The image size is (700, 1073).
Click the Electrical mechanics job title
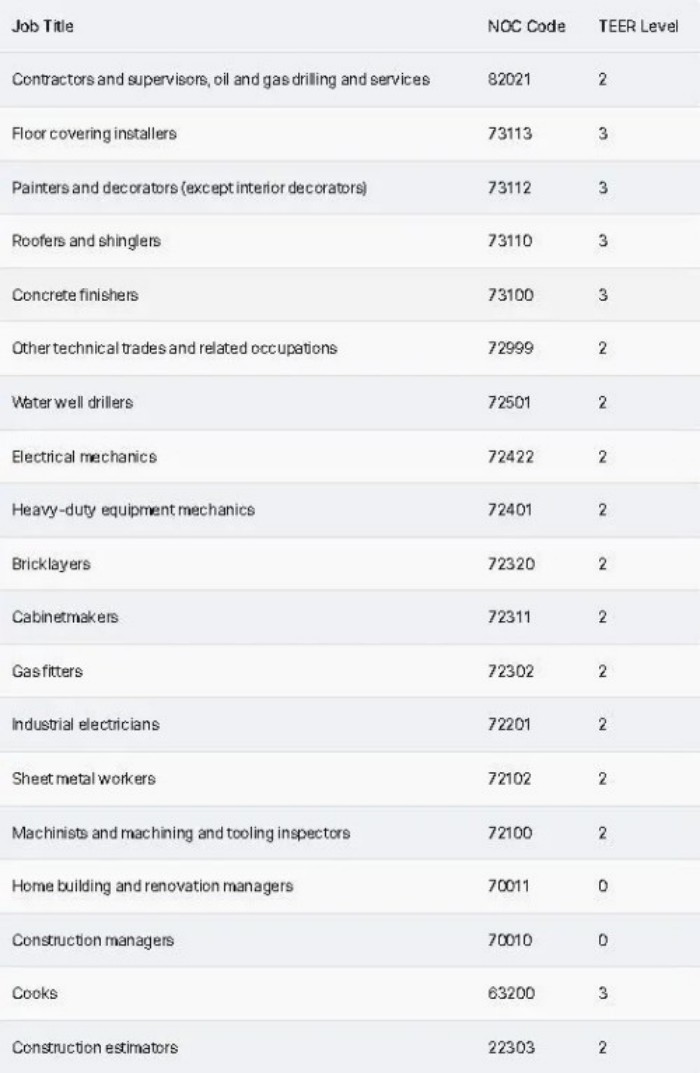[x=84, y=457]
